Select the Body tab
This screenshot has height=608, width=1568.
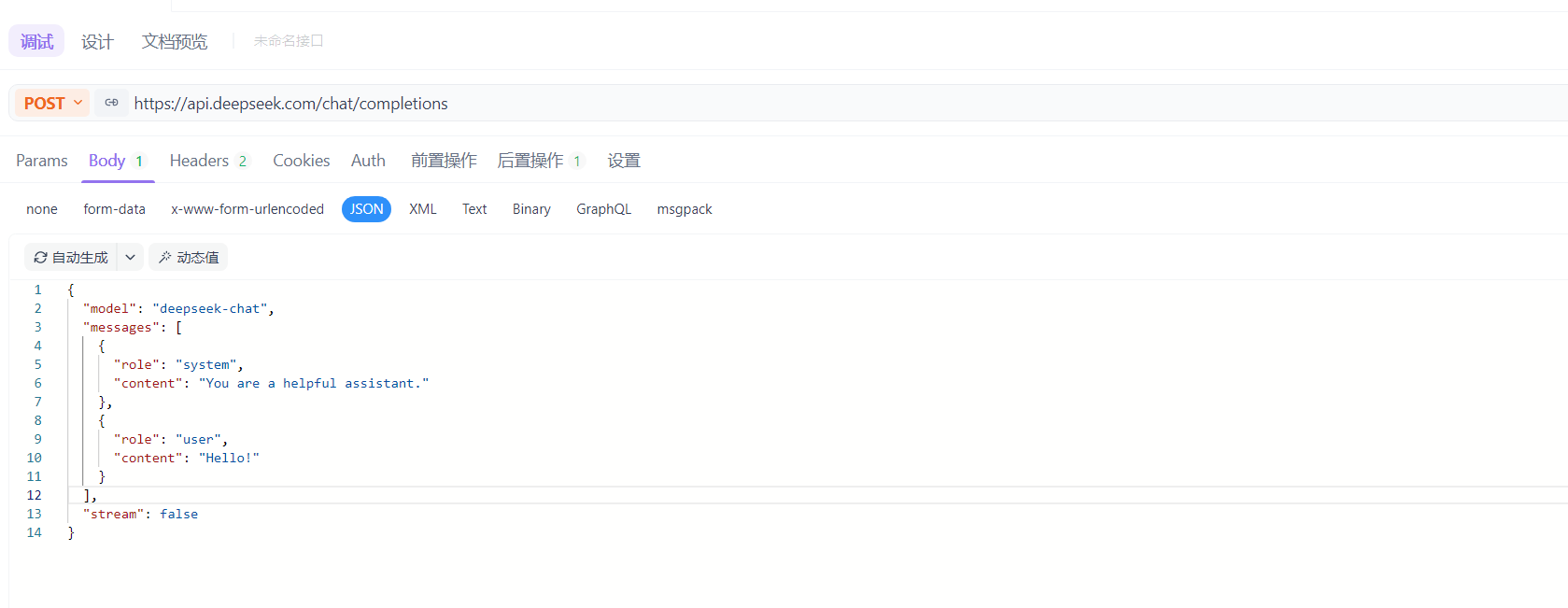pos(117,161)
